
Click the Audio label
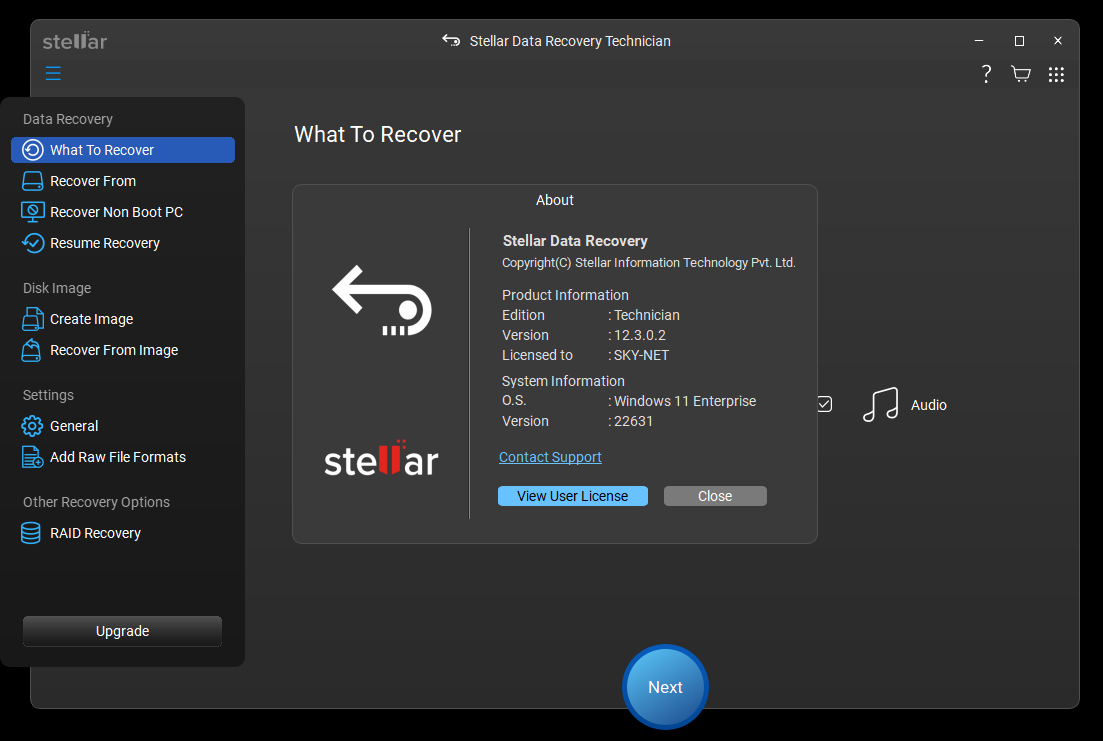click(x=929, y=405)
